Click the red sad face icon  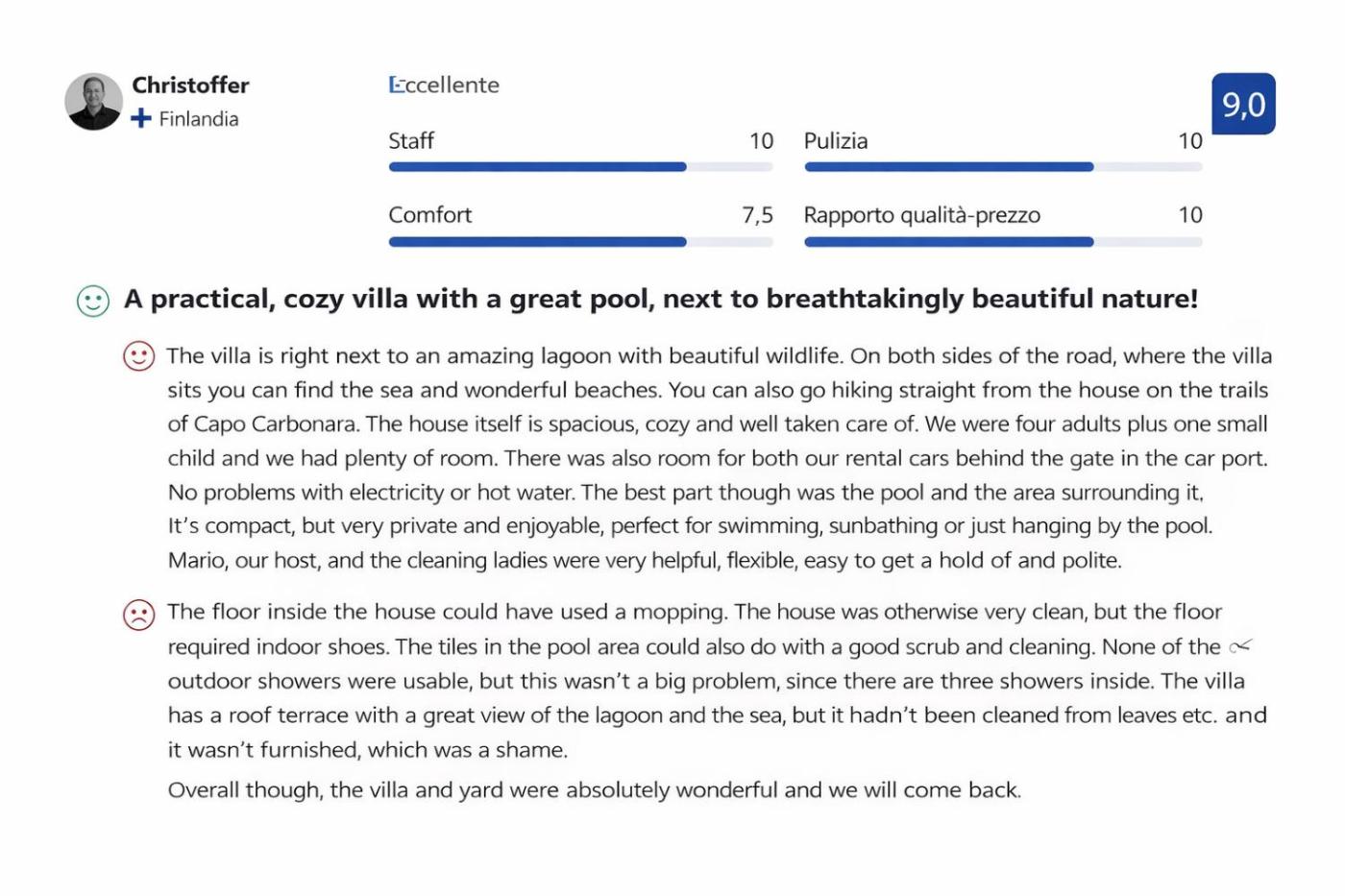coord(138,614)
